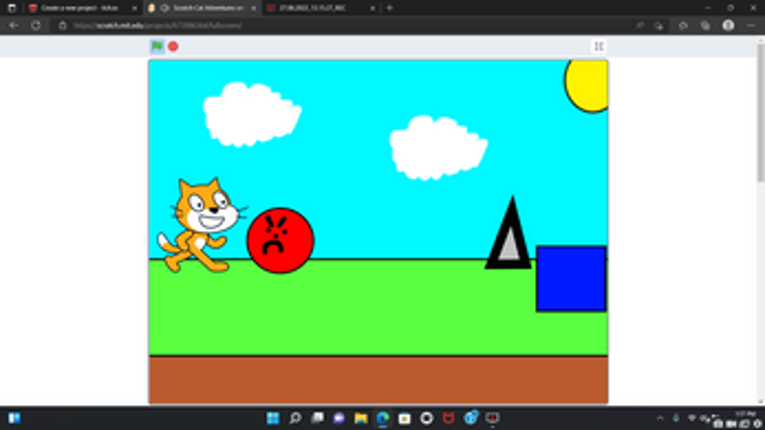Open the round white-ring taskbar app
This screenshot has width=765, height=430.
[x=427, y=418]
